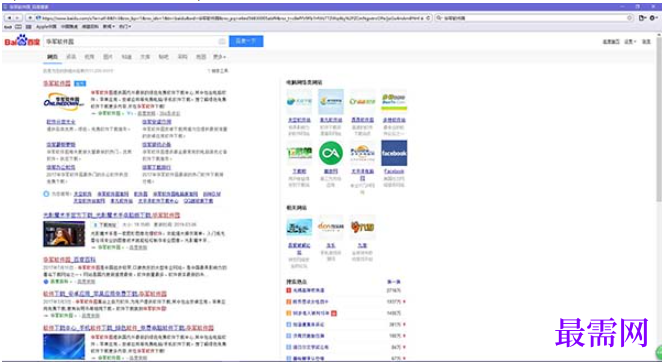This screenshot has width=667, height=364.
Task: Open the 当乐 related site logo
Action: 331,227
